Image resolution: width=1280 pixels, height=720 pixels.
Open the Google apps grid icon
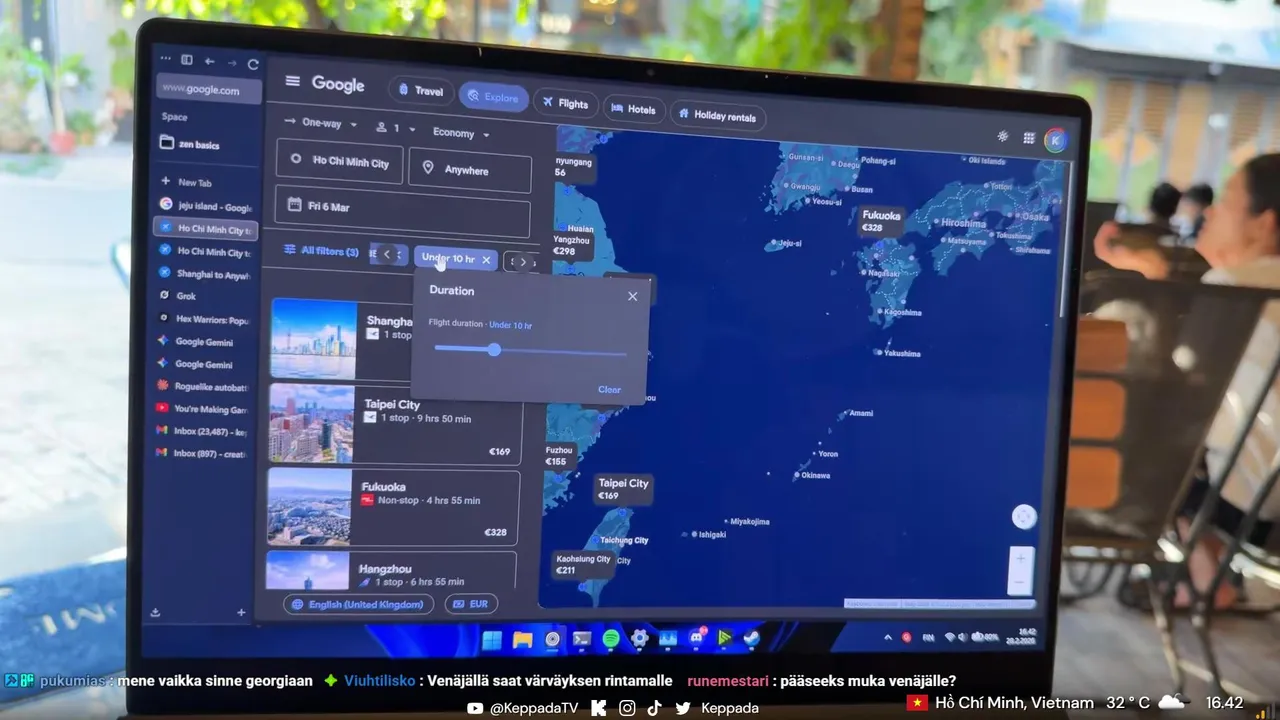click(1028, 139)
